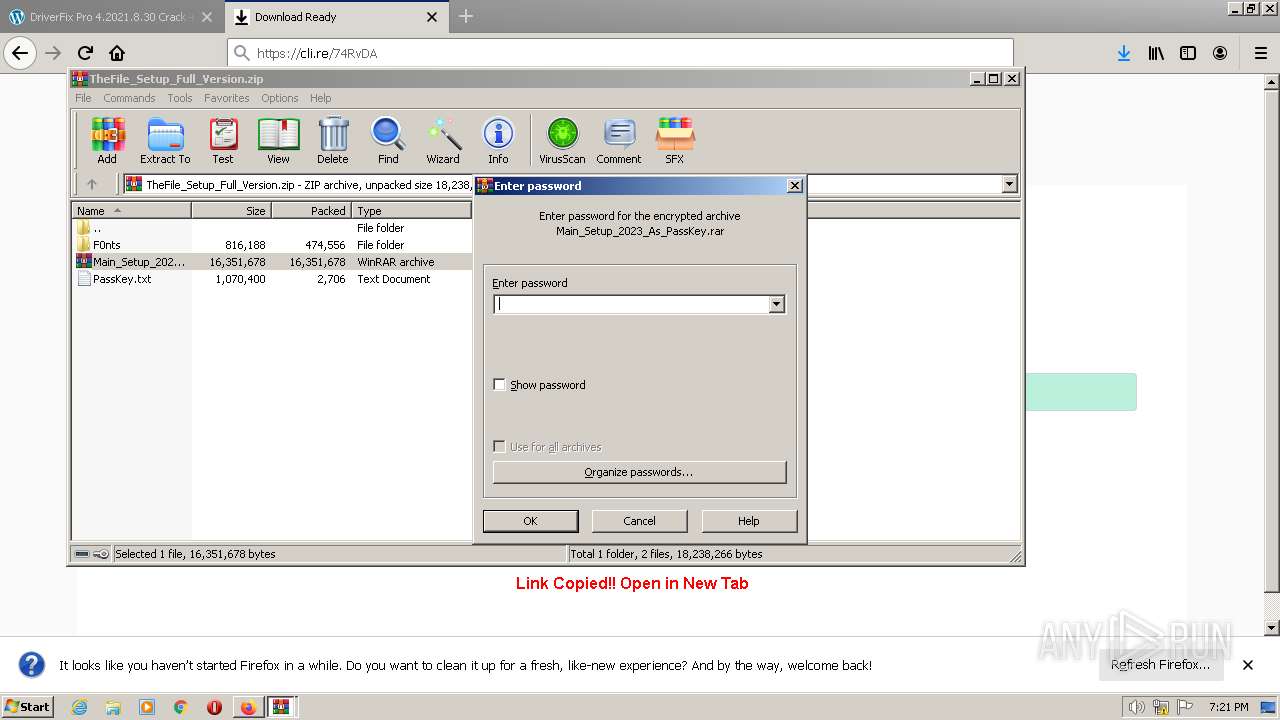Click Help in password dialog
This screenshot has width=1280, height=720.
pyautogui.click(x=749, y=521)
